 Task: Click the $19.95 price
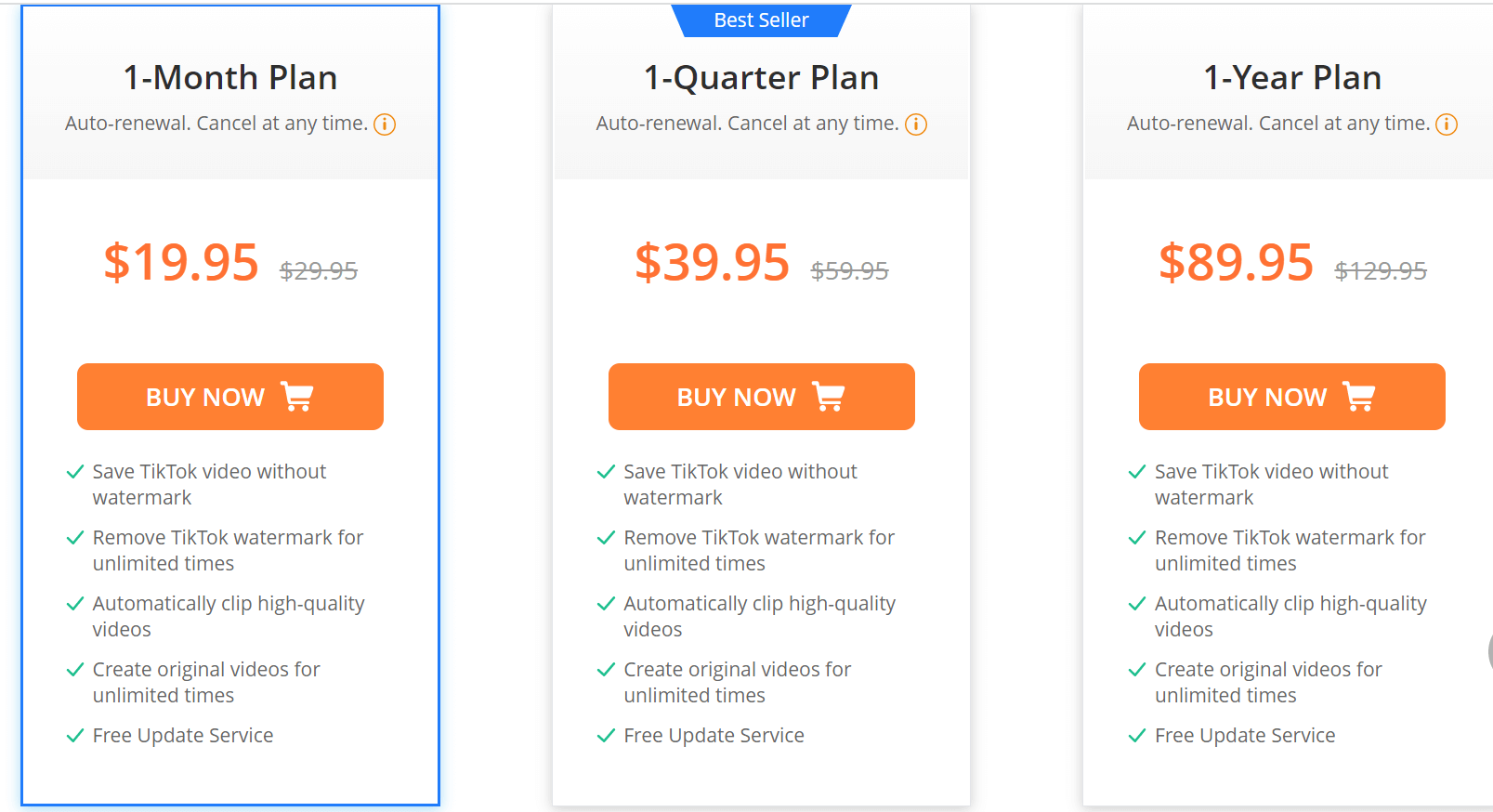[181, 262]
